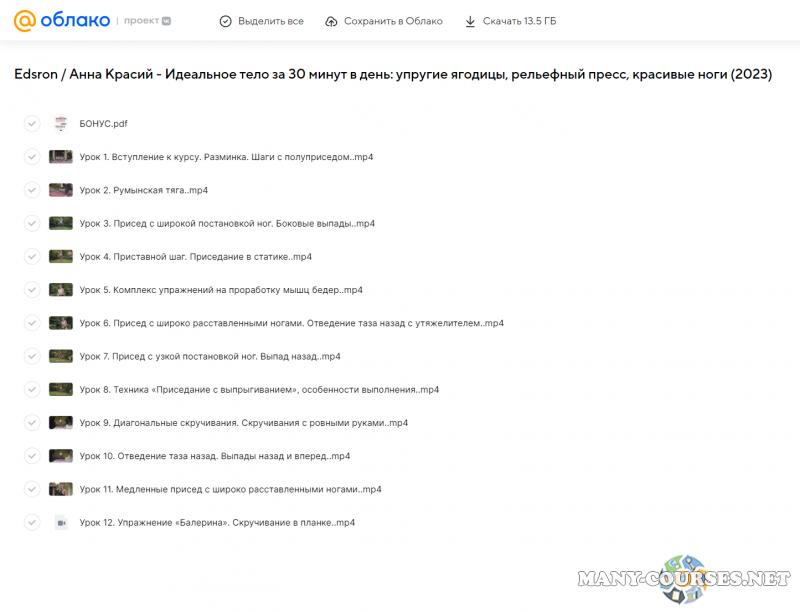Click the БОНУС.pdf file icon
The height and width of the screenshot is (612, 800).
point(61,124)
